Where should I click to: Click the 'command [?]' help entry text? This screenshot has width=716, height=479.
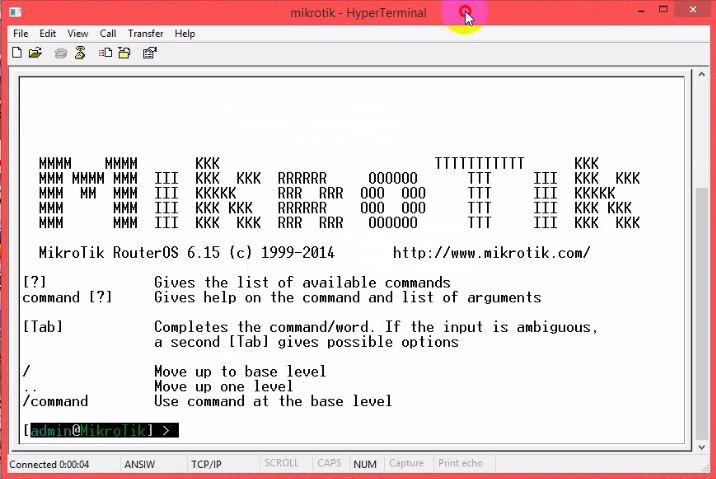[x=67, y=297]
